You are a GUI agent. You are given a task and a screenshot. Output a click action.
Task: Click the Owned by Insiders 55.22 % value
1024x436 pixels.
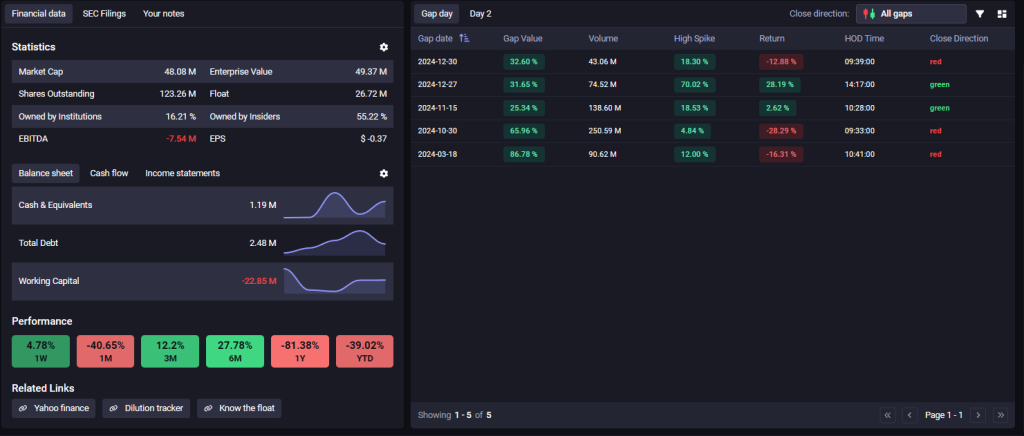(x=372, y=117)
